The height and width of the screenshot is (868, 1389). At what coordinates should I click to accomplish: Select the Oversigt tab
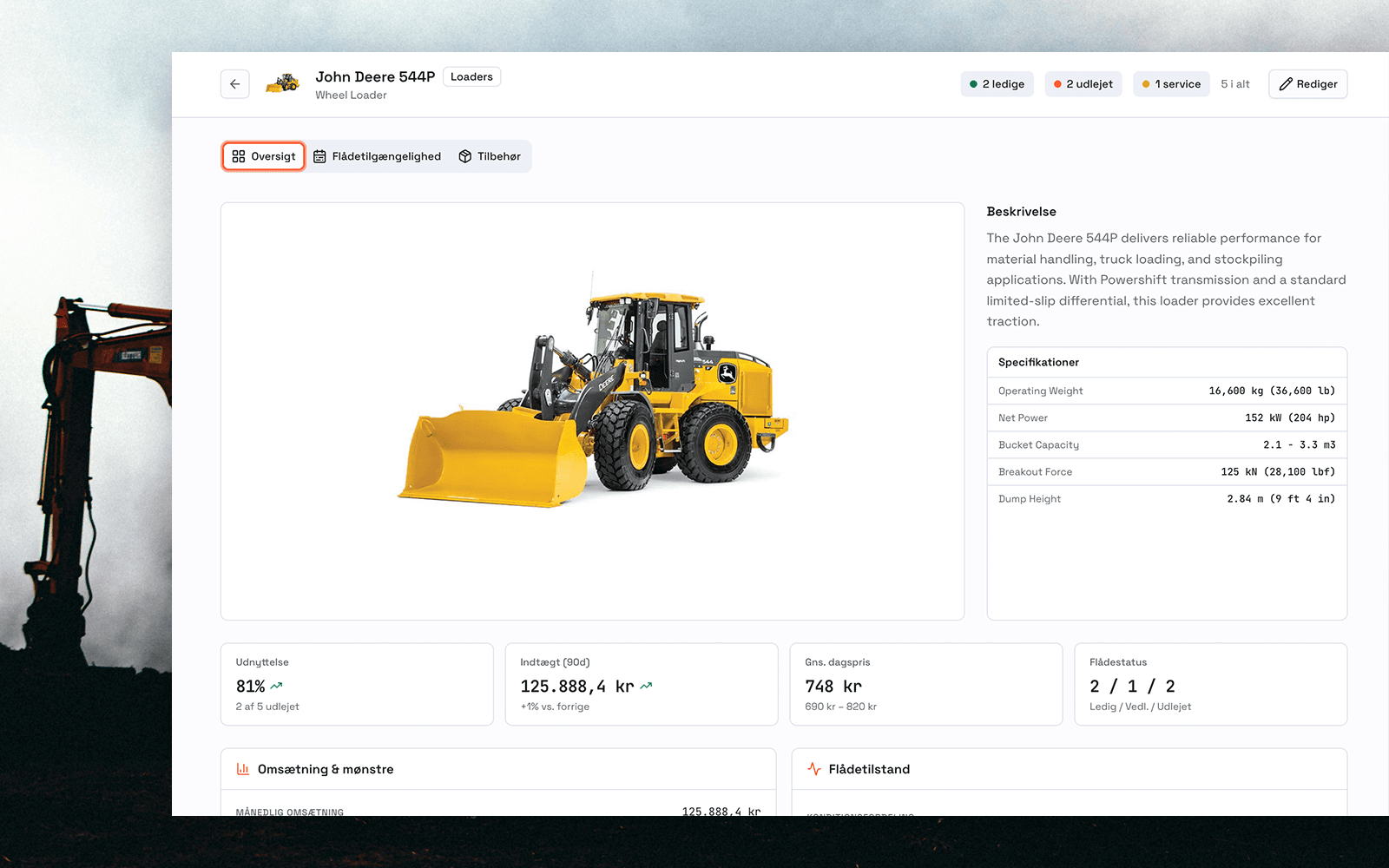point(264,156)
